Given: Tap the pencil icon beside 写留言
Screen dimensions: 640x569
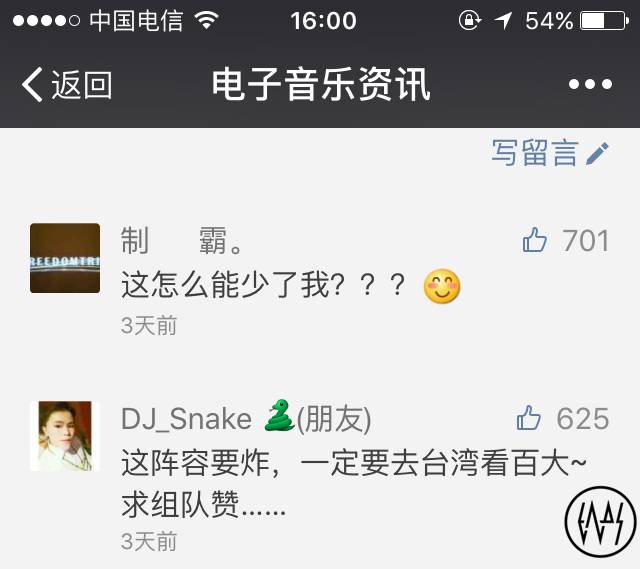Looking at the screenshot, I should [x=597, y=153].
